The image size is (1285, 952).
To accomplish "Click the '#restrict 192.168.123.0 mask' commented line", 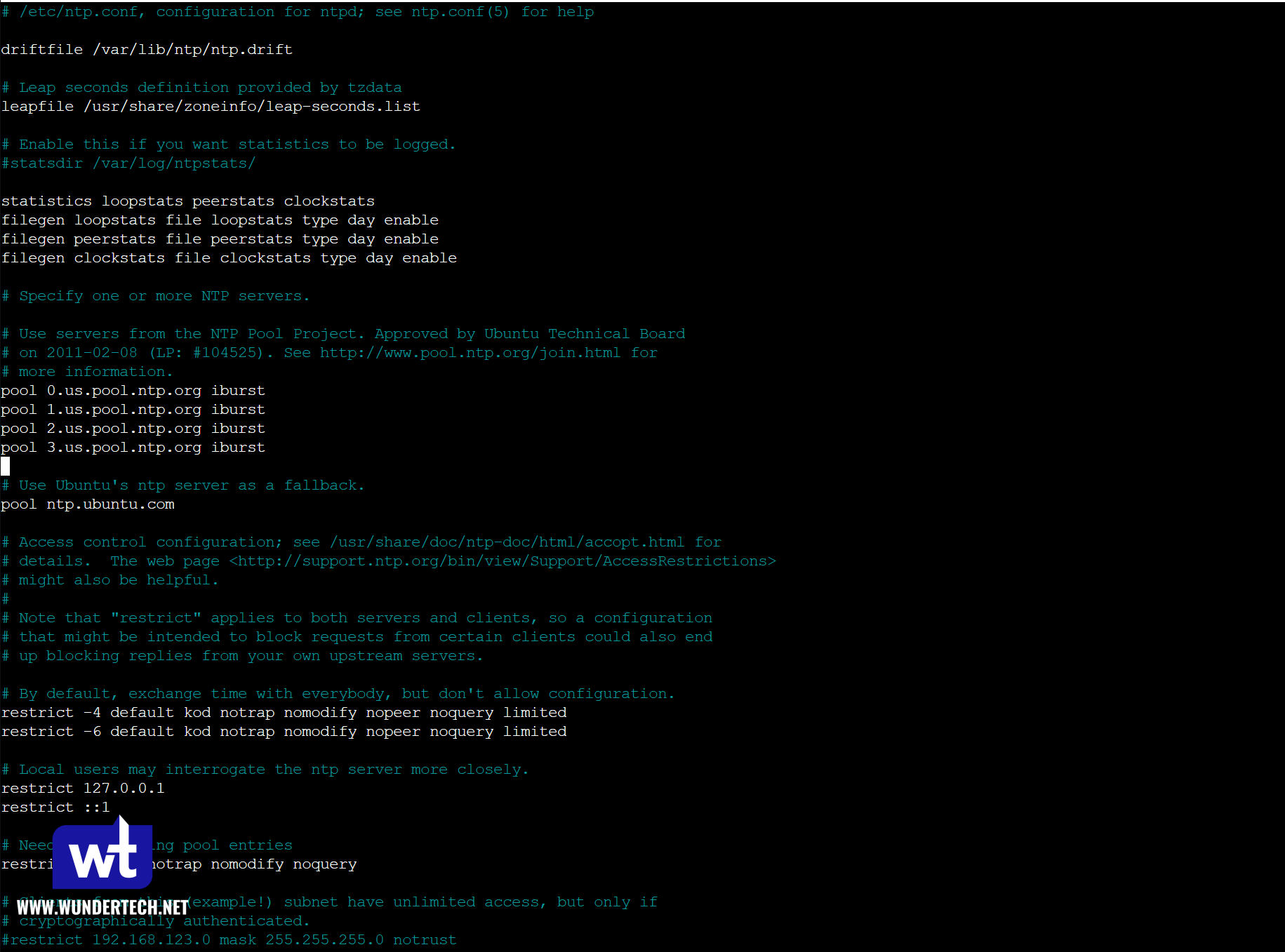I will point(229,940).
